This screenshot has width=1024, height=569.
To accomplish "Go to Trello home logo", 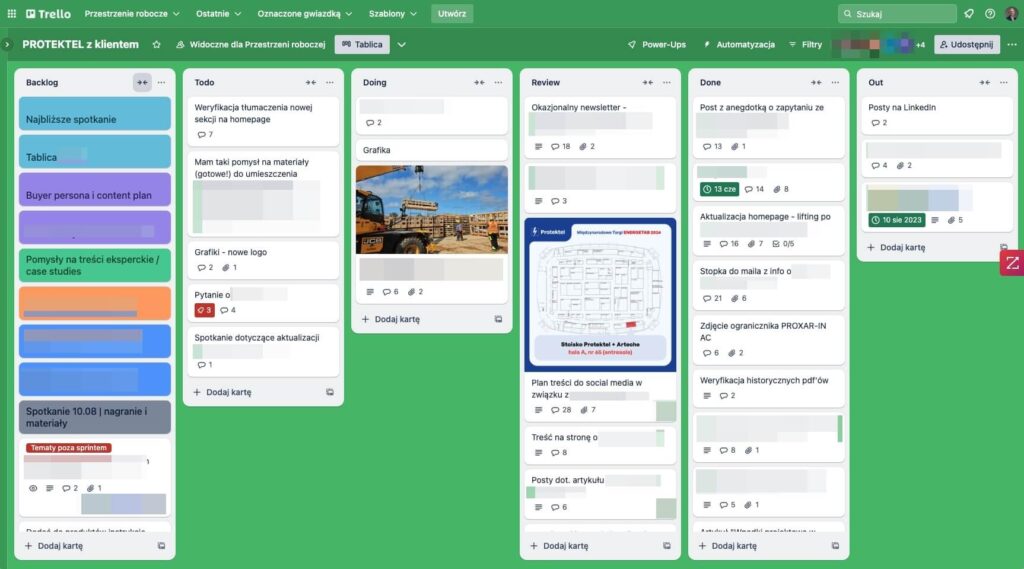I will (48, 13).
